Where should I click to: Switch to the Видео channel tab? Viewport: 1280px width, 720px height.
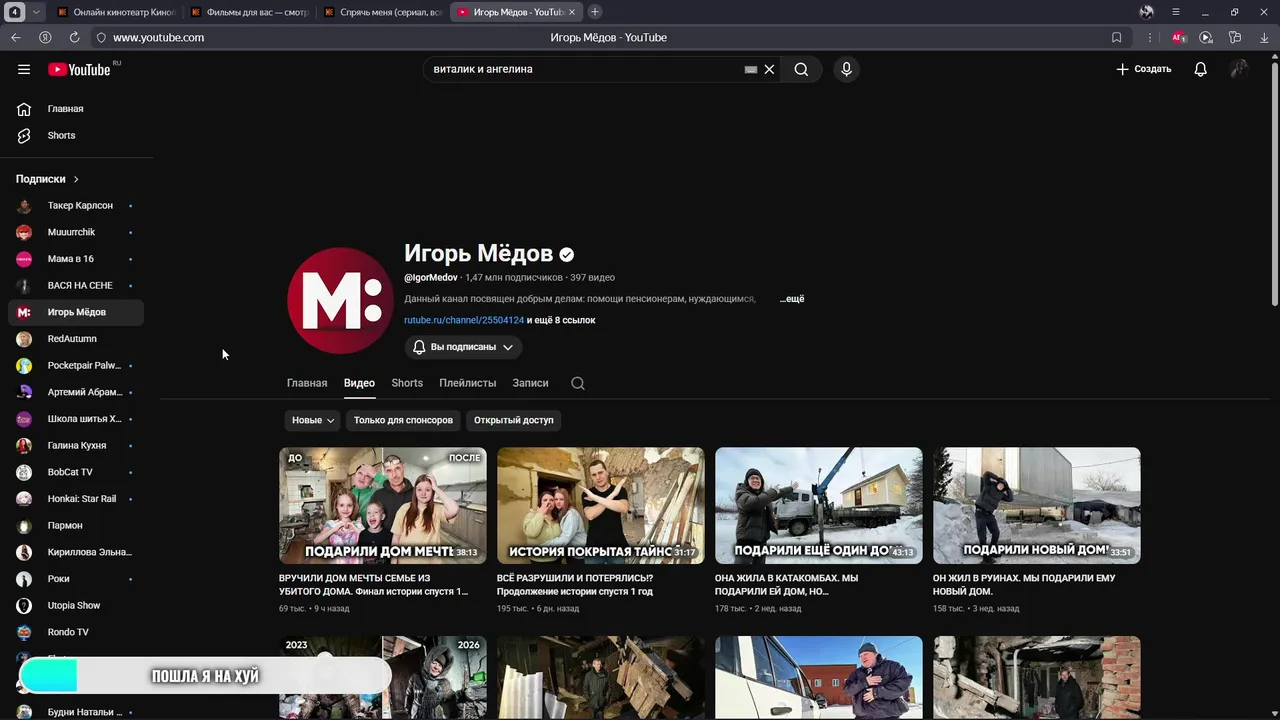click(x=359, y=383)
